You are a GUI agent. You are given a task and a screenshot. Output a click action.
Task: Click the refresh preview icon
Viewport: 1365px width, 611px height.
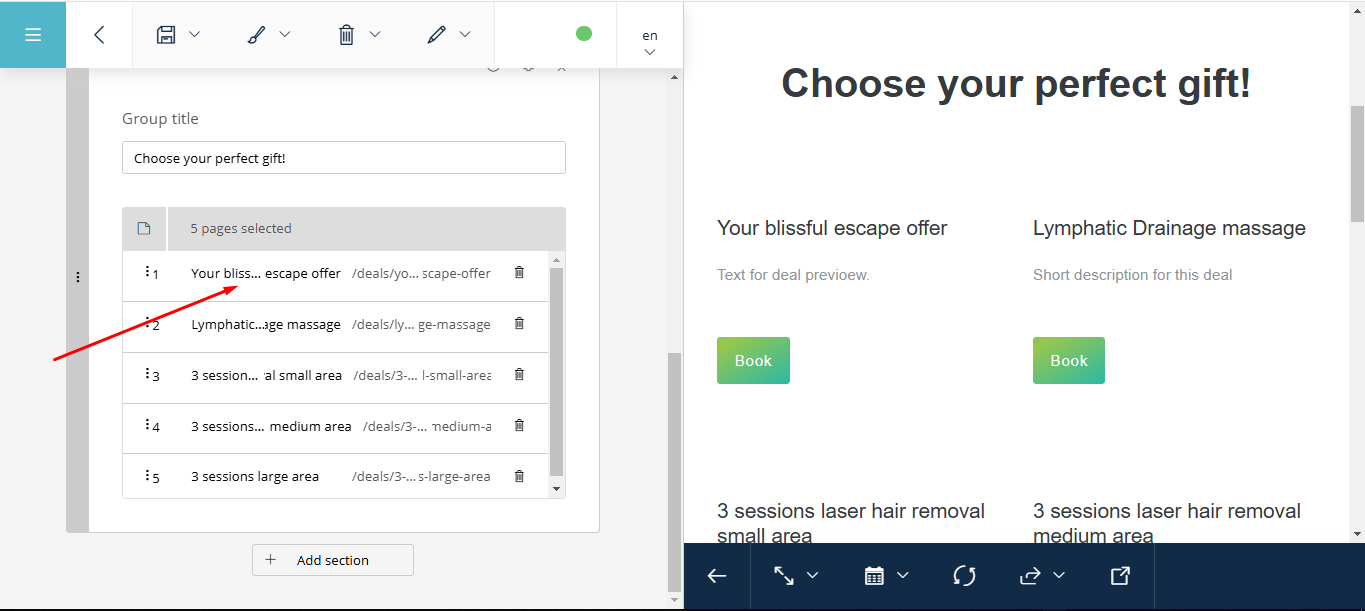(x=964, y=576)
